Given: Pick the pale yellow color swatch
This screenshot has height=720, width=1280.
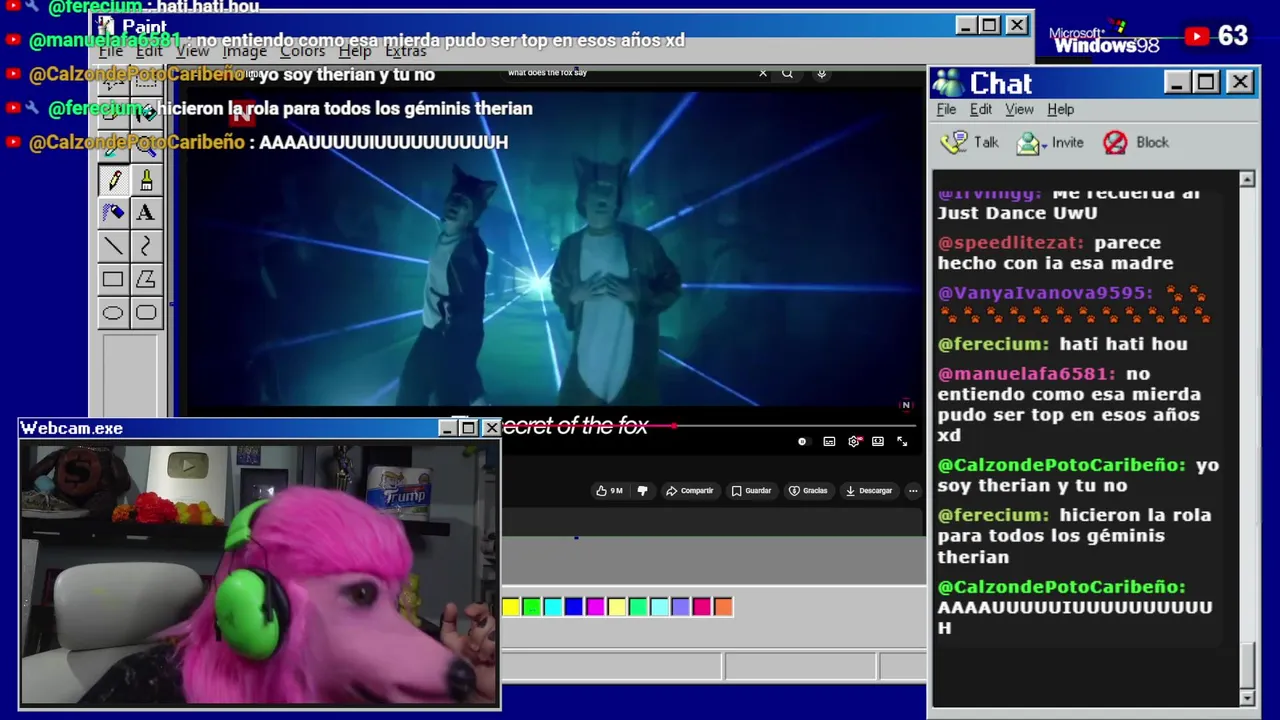Looking at the screenshot, I should (x=617, y=607).
